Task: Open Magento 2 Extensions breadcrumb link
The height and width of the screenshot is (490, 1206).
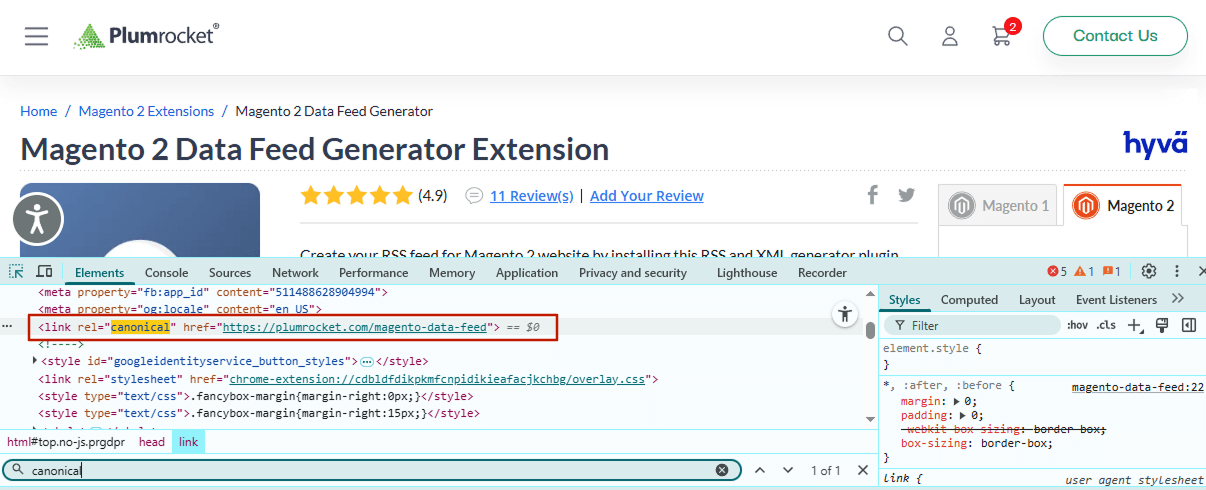Action: pyautogui.click(x=146, y=111)
